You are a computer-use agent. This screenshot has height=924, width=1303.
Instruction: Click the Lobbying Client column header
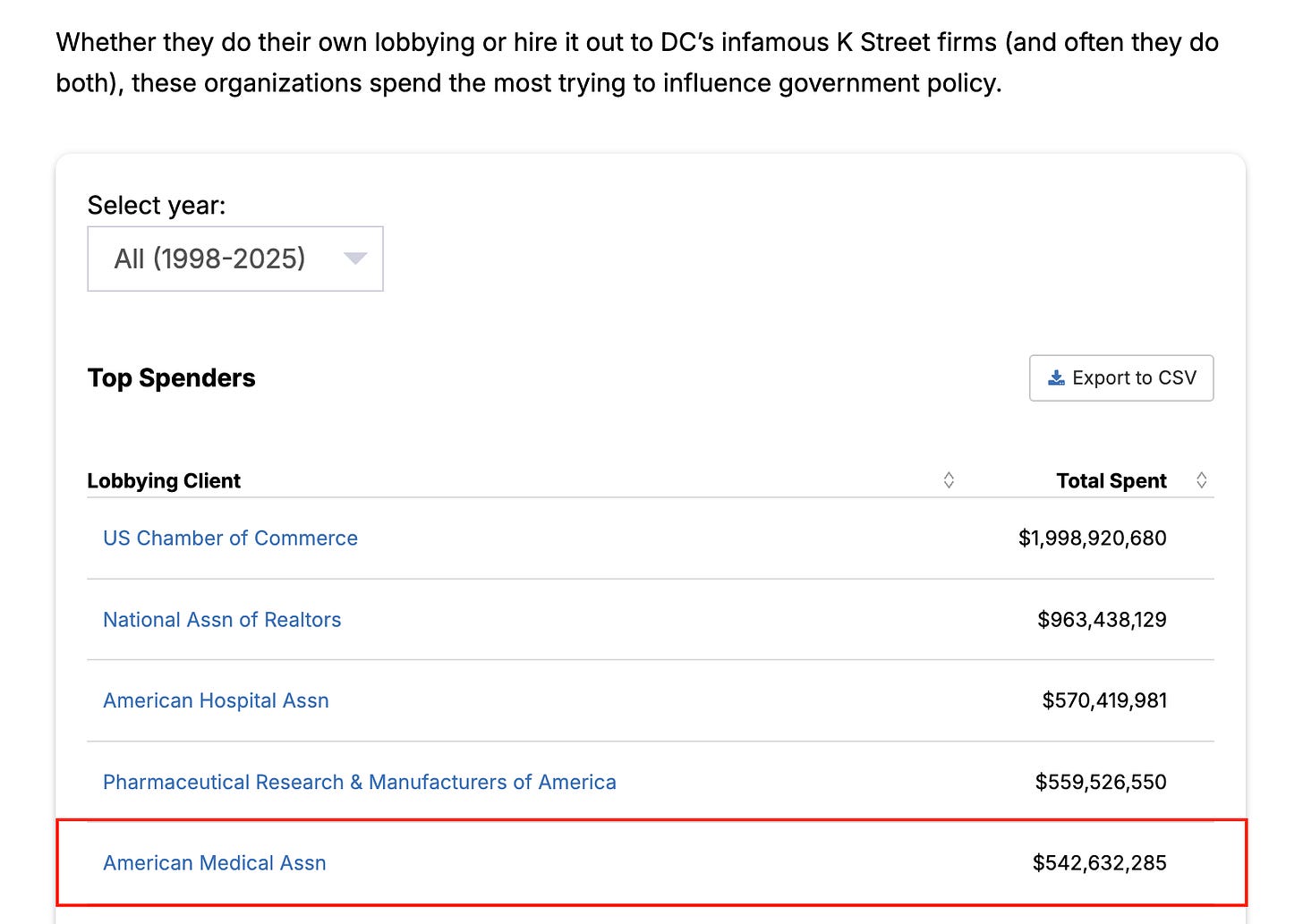164,481
